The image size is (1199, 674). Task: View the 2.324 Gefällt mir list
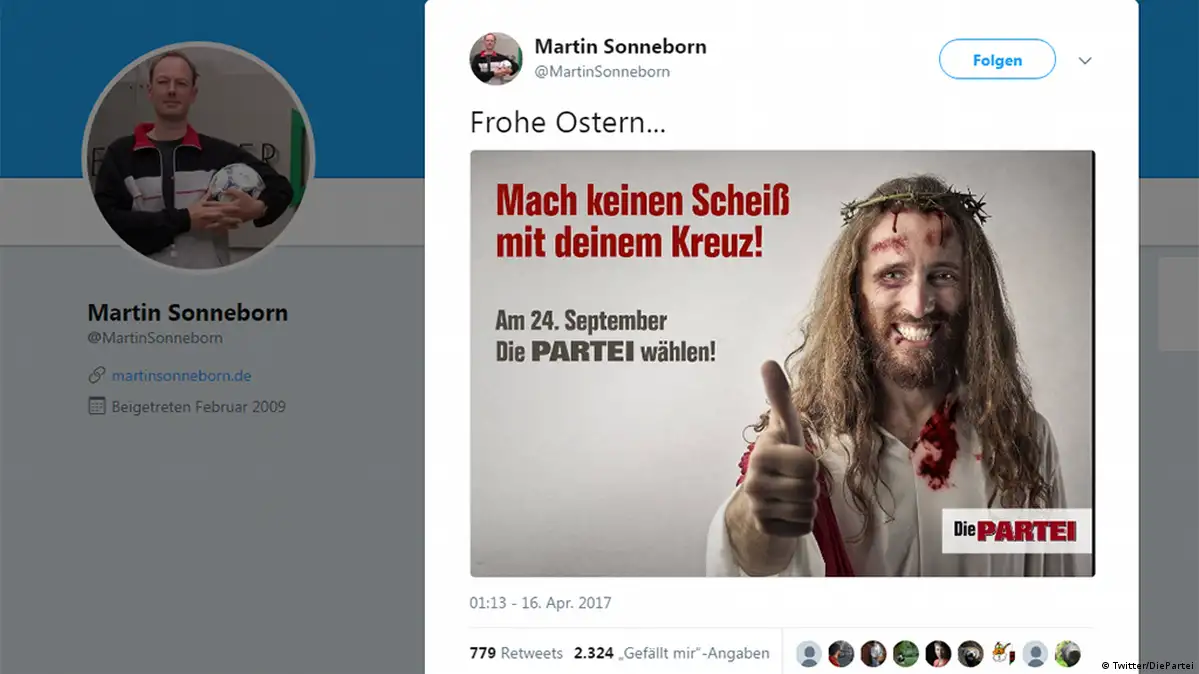(x=672, y=653)
